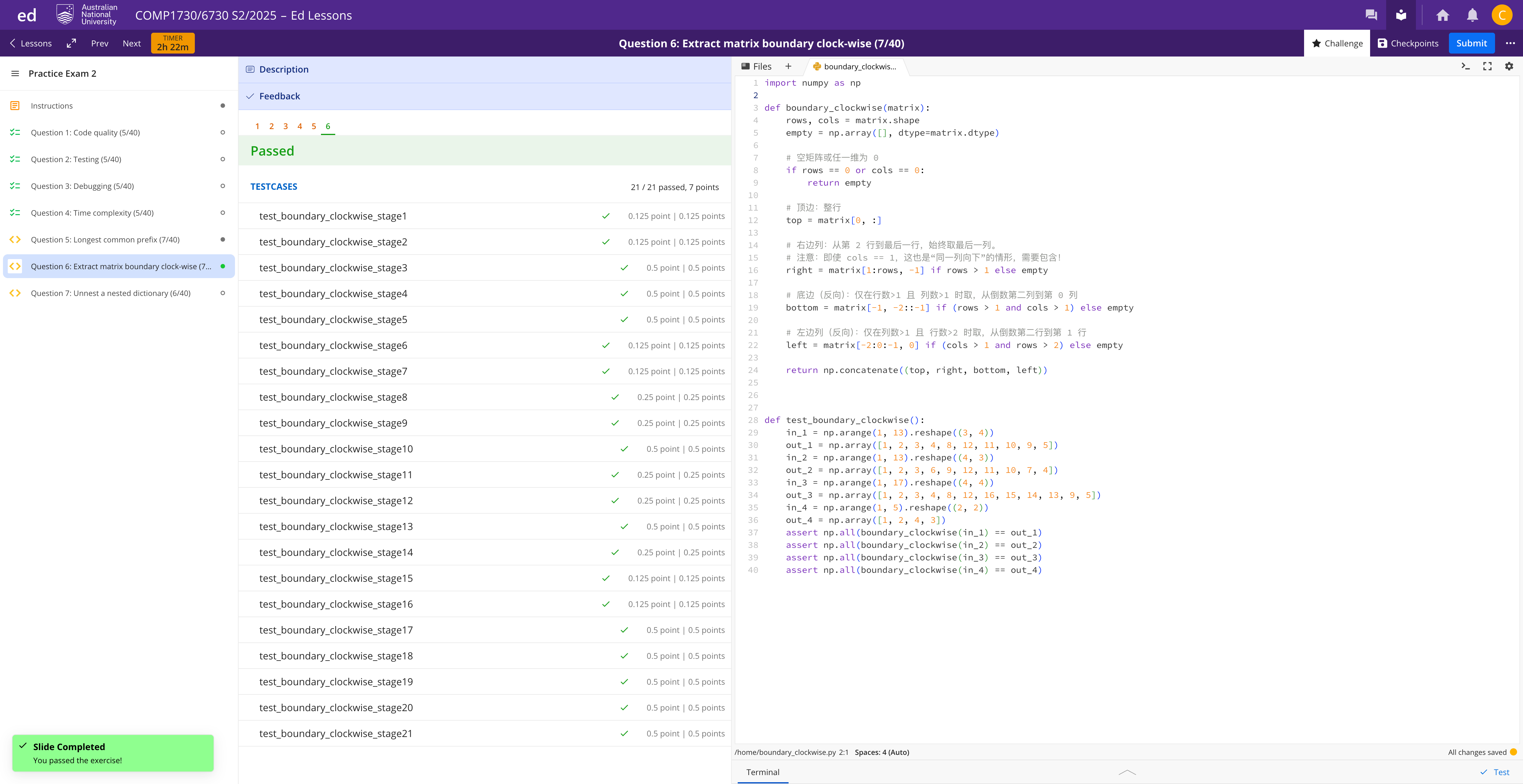Place cursor on code line 24 return statement
1523x784 pixels.
916,370
